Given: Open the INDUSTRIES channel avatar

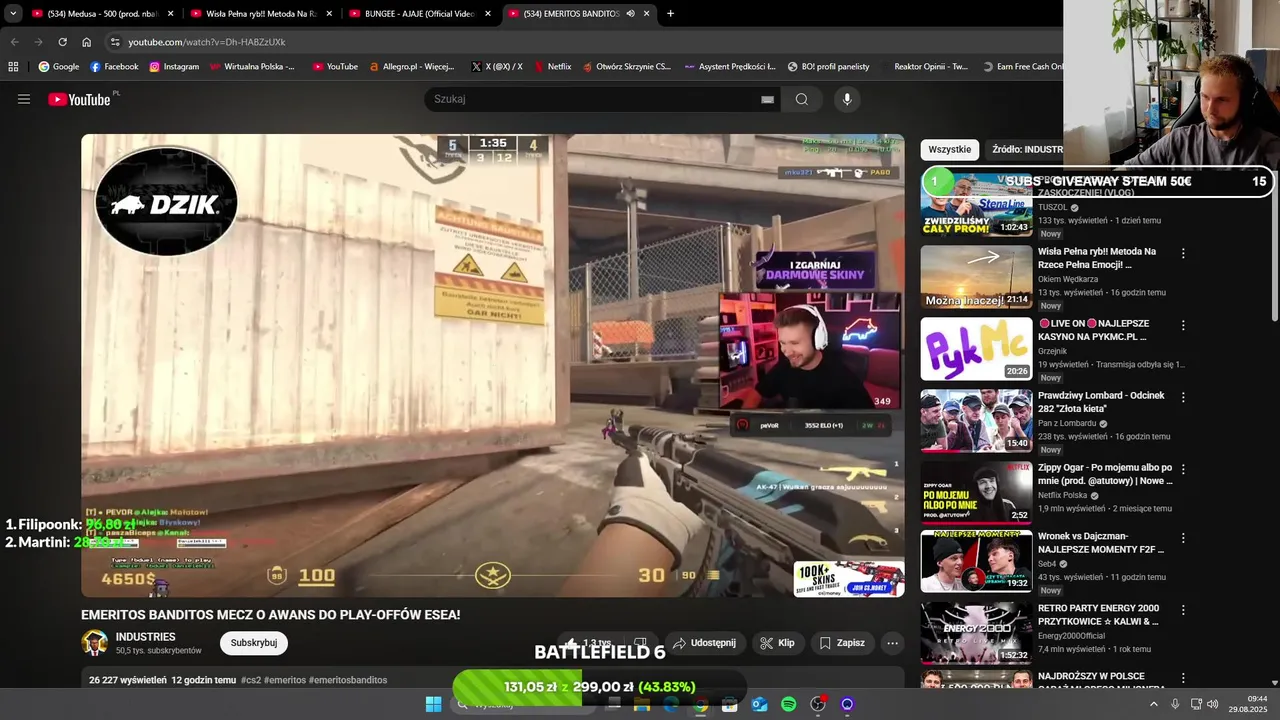Looking at the screenshot, I should (x=95, y=643).
